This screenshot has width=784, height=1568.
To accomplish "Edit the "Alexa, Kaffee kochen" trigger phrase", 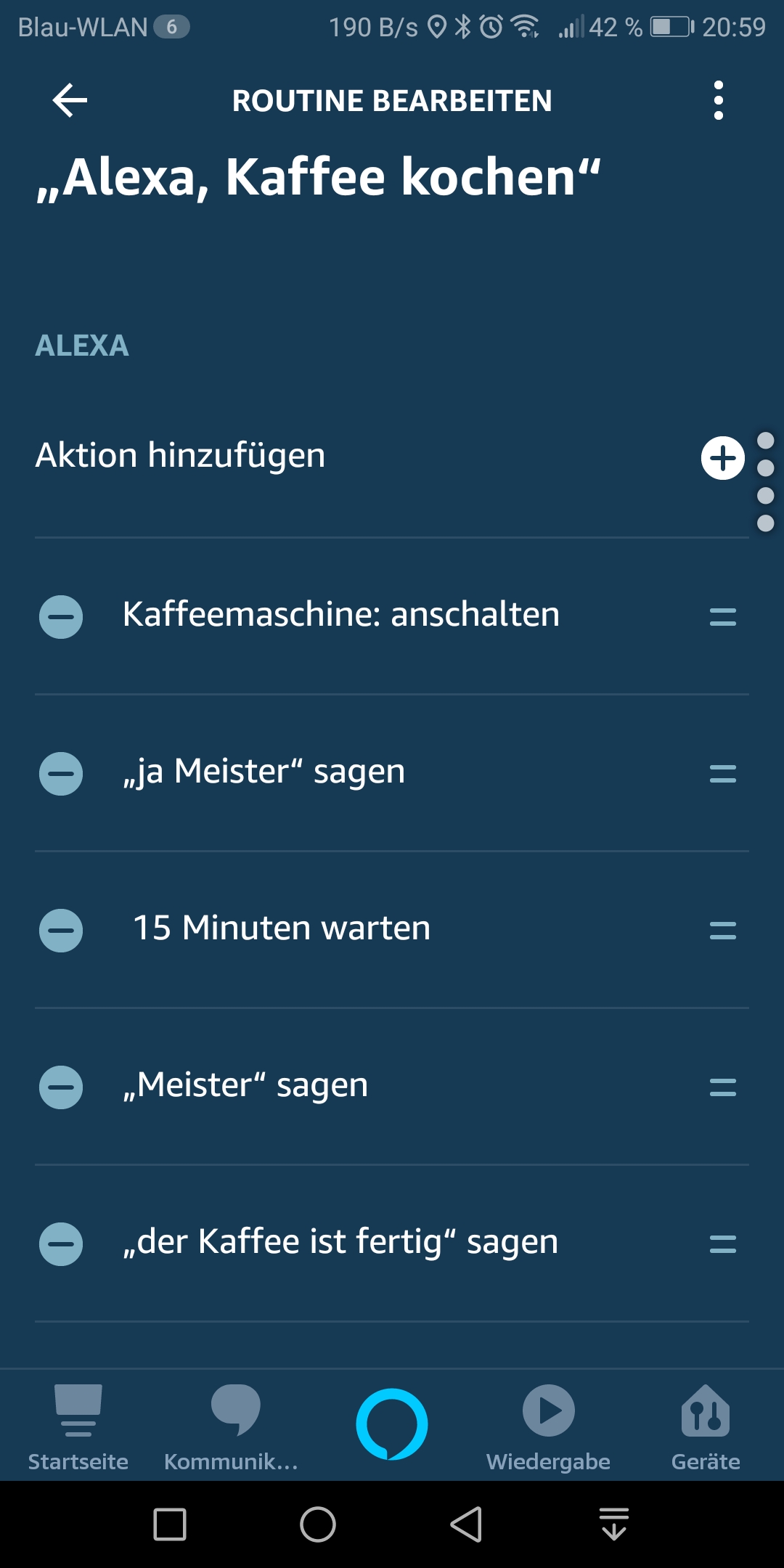I will coord(319,177).
